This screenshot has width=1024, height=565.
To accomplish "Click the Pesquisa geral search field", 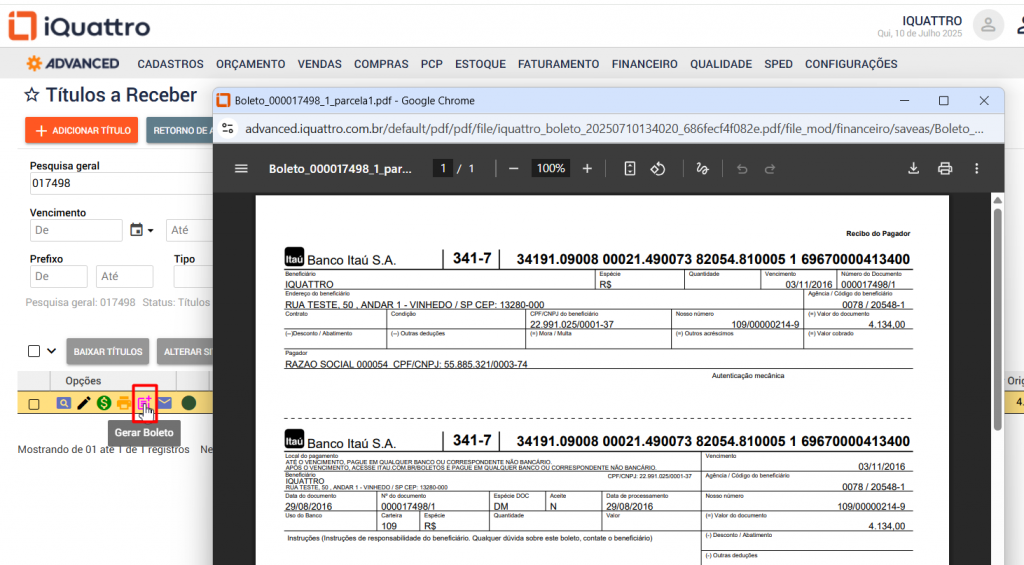I will [121, 184].
